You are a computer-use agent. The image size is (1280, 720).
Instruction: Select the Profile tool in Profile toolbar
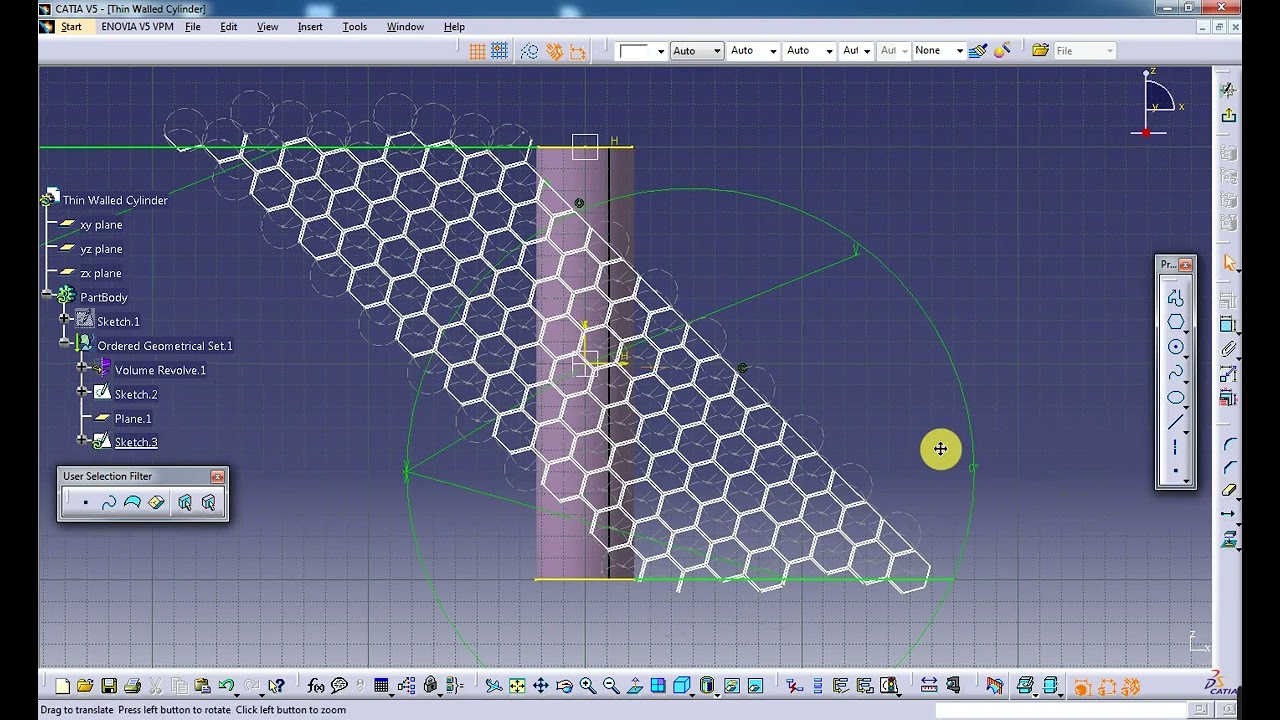click(1175, 298)
